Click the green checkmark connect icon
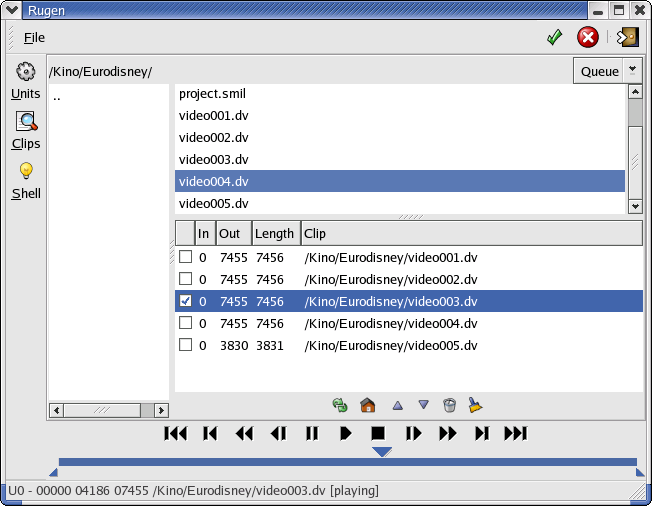Image resolution: width=652 pixels, height=506 pixels. pyautogui.click(x=554, y=37)
